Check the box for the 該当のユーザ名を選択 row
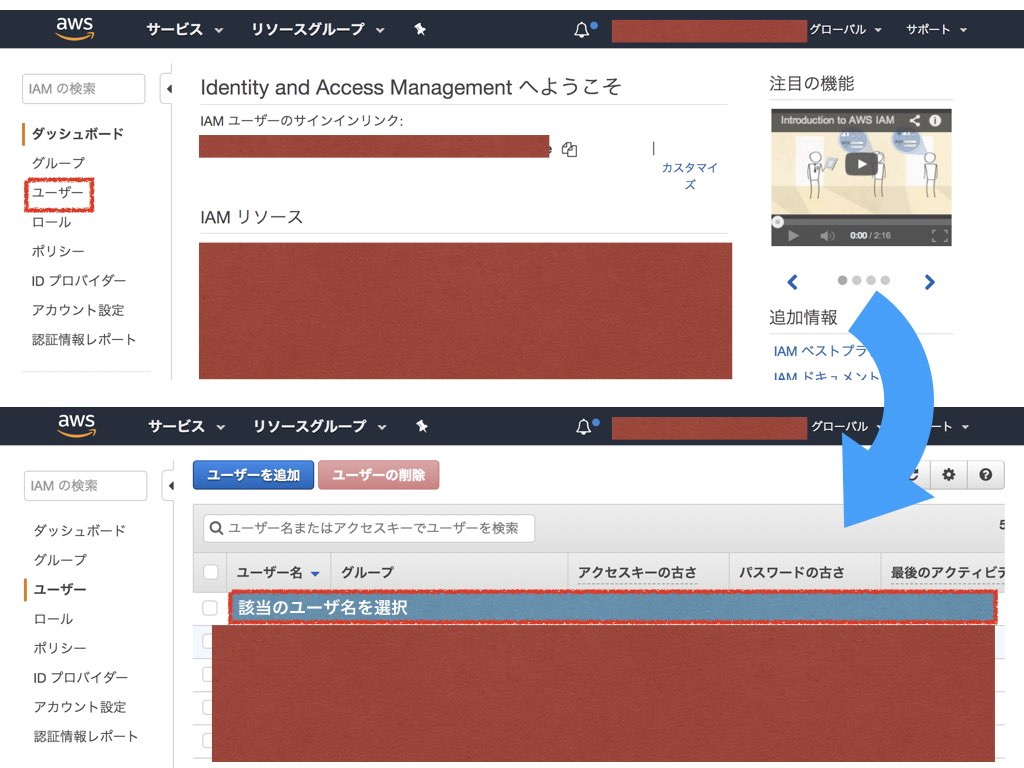Screen dimensions: 1024x768 pos(210,608)
